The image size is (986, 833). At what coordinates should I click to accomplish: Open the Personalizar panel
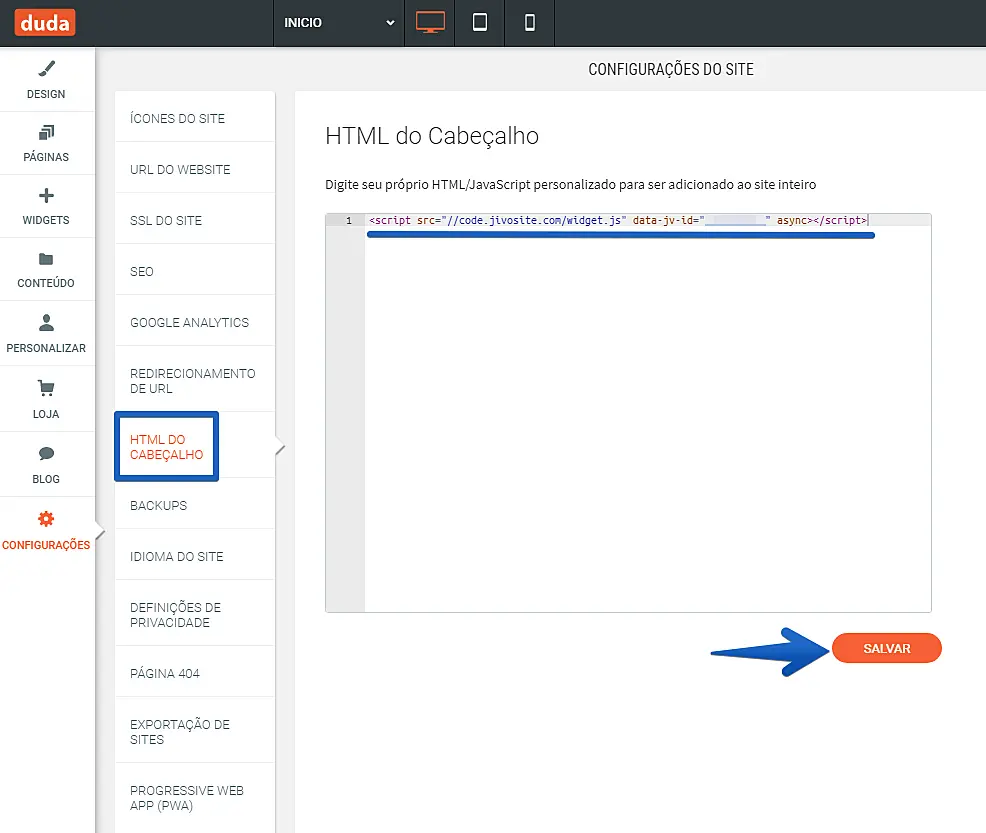click(x=46, y=334)
